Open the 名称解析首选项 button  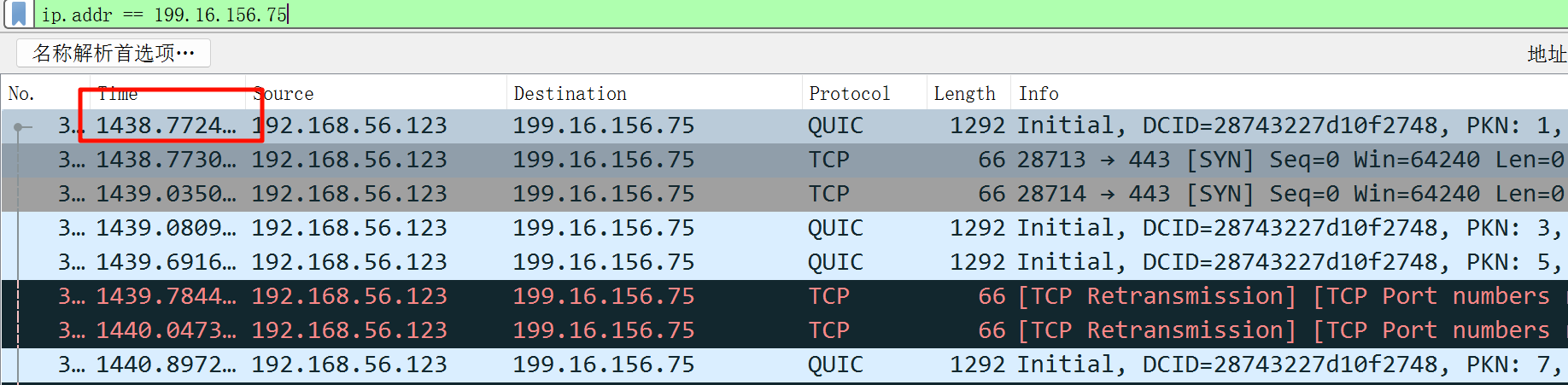click(114, 53)
